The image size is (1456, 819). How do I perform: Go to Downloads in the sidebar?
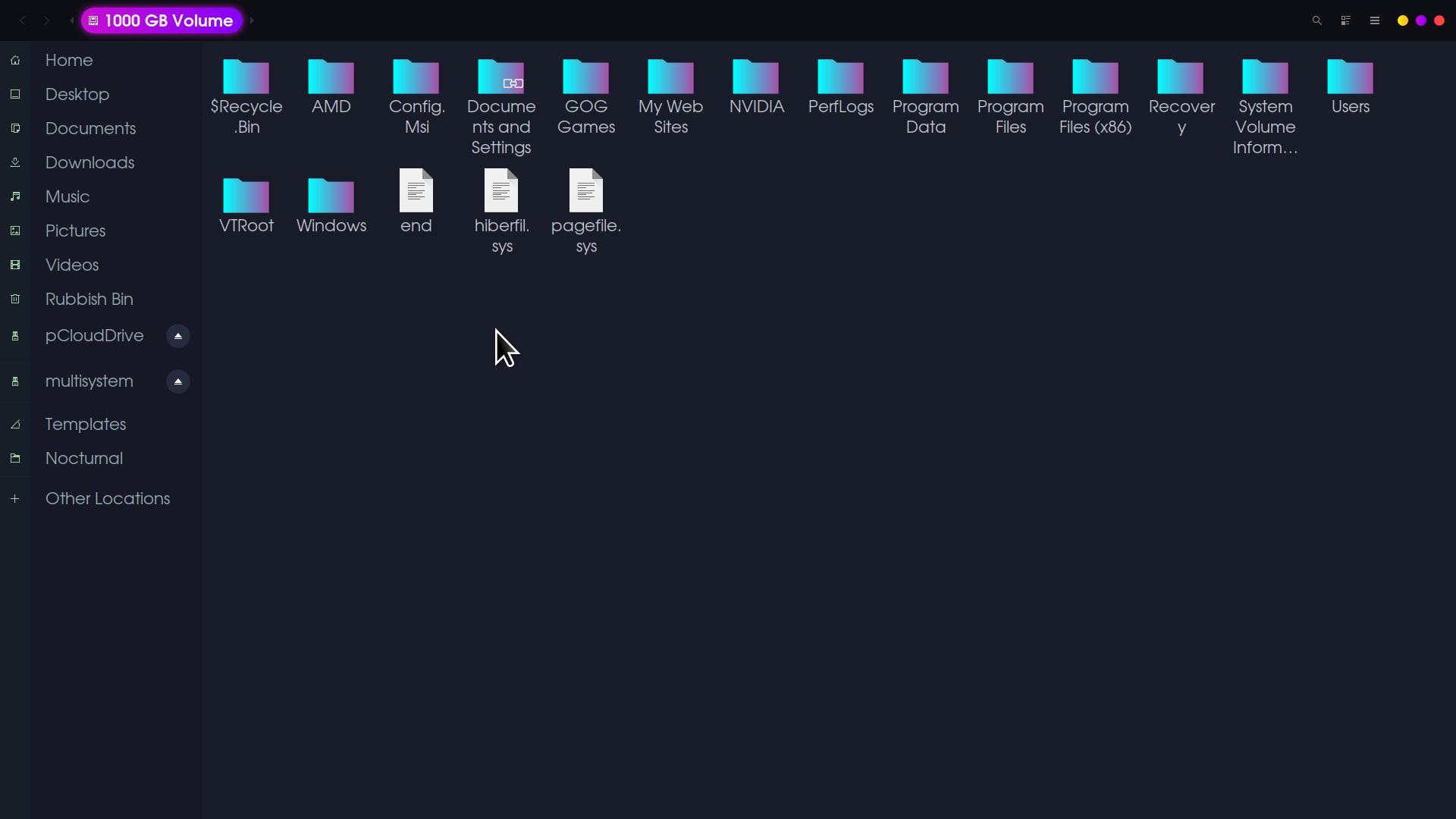(x=89, y=162)
